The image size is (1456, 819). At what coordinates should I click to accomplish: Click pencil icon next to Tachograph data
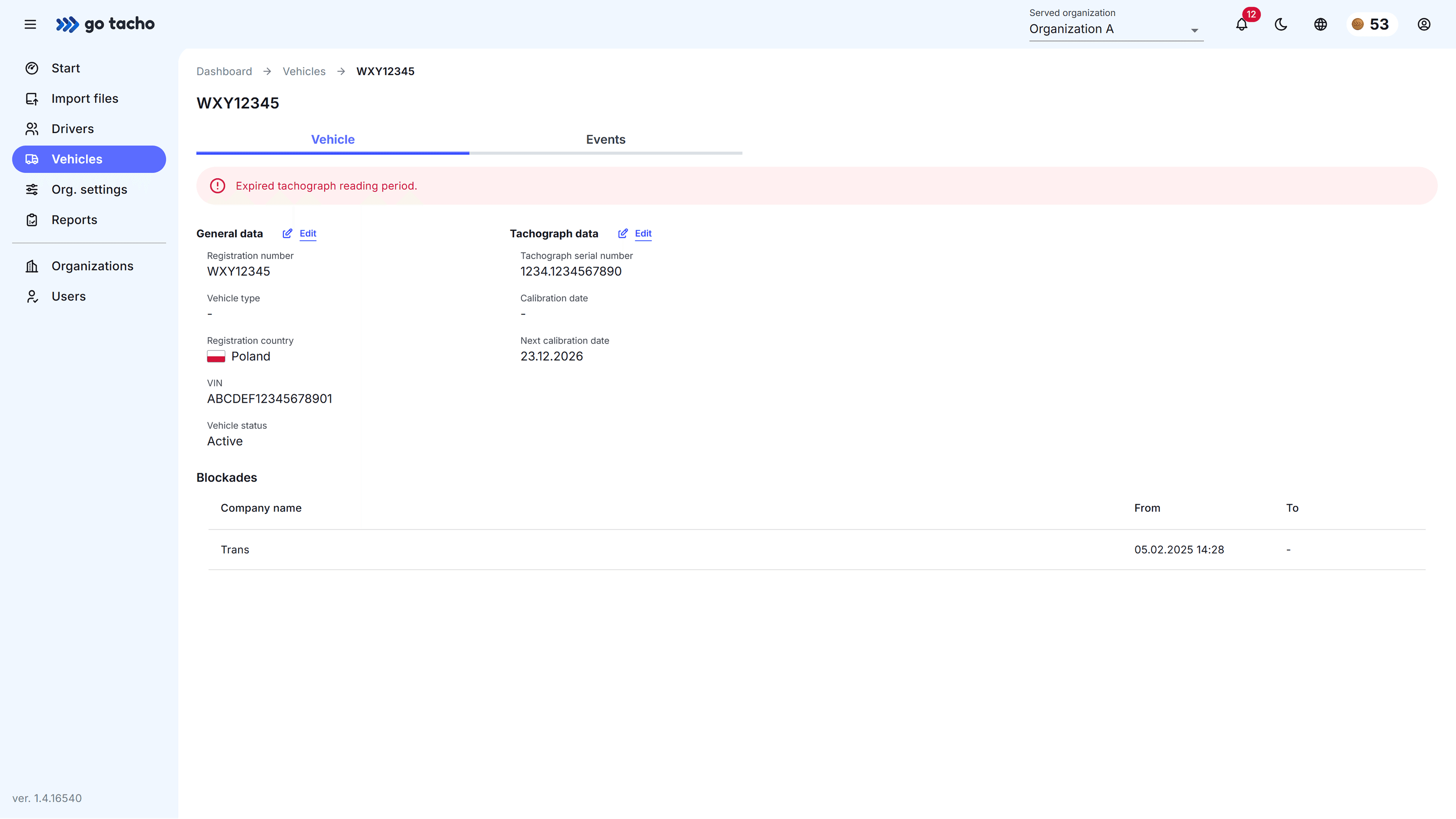tap(623, 233)
